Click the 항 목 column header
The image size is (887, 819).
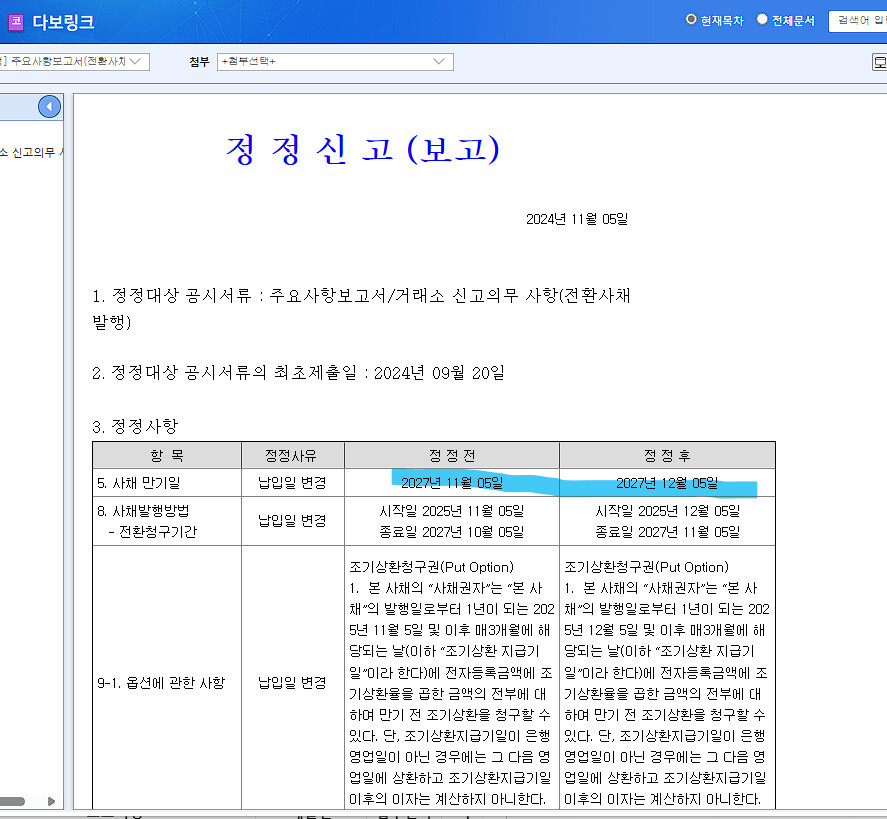click(167, 455)
